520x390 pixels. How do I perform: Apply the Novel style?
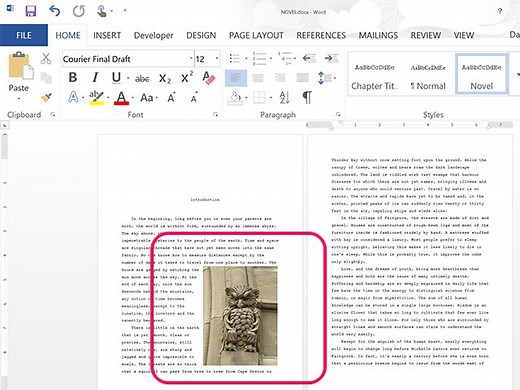pyautogui.click(x=482, y=75)
